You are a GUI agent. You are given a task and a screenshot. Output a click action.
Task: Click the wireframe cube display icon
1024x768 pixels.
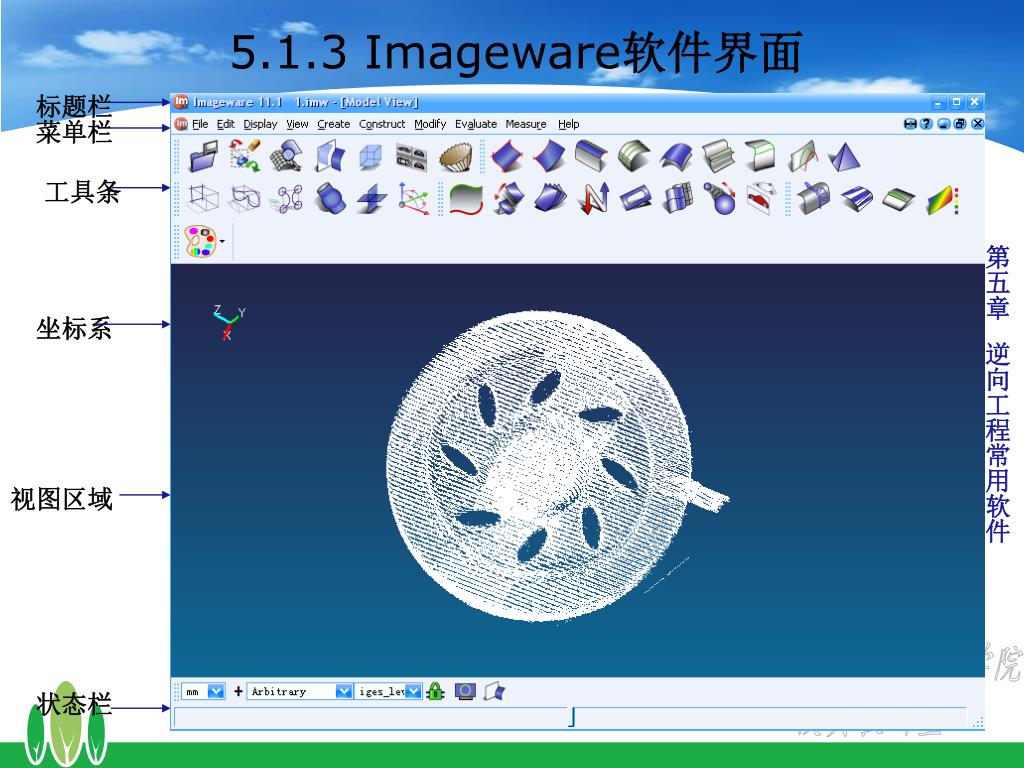coord(370,157)
